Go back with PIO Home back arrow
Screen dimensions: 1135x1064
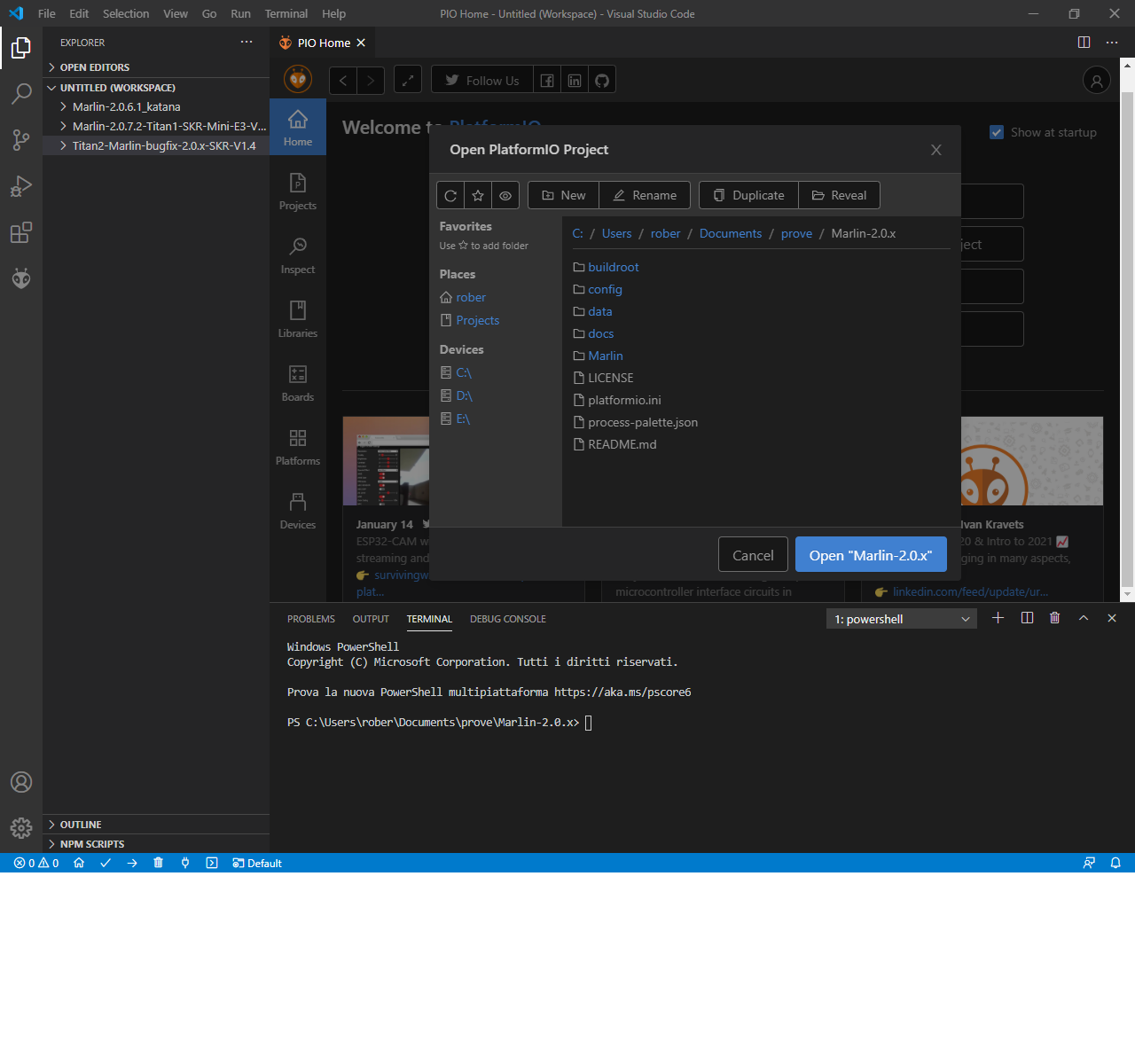click(343, 80)
